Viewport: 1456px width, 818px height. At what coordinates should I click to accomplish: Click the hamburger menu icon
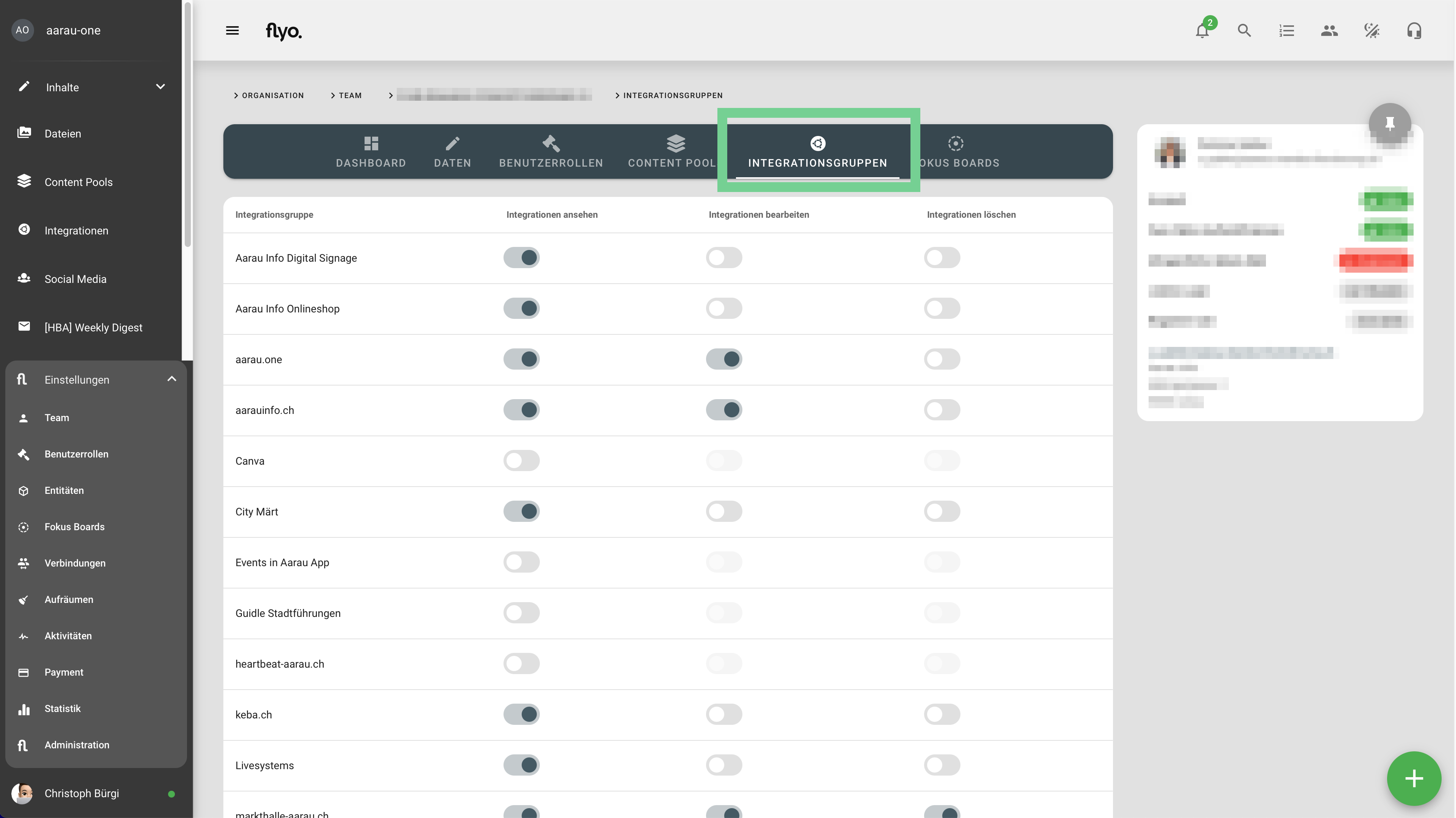(x=232, y=31)
